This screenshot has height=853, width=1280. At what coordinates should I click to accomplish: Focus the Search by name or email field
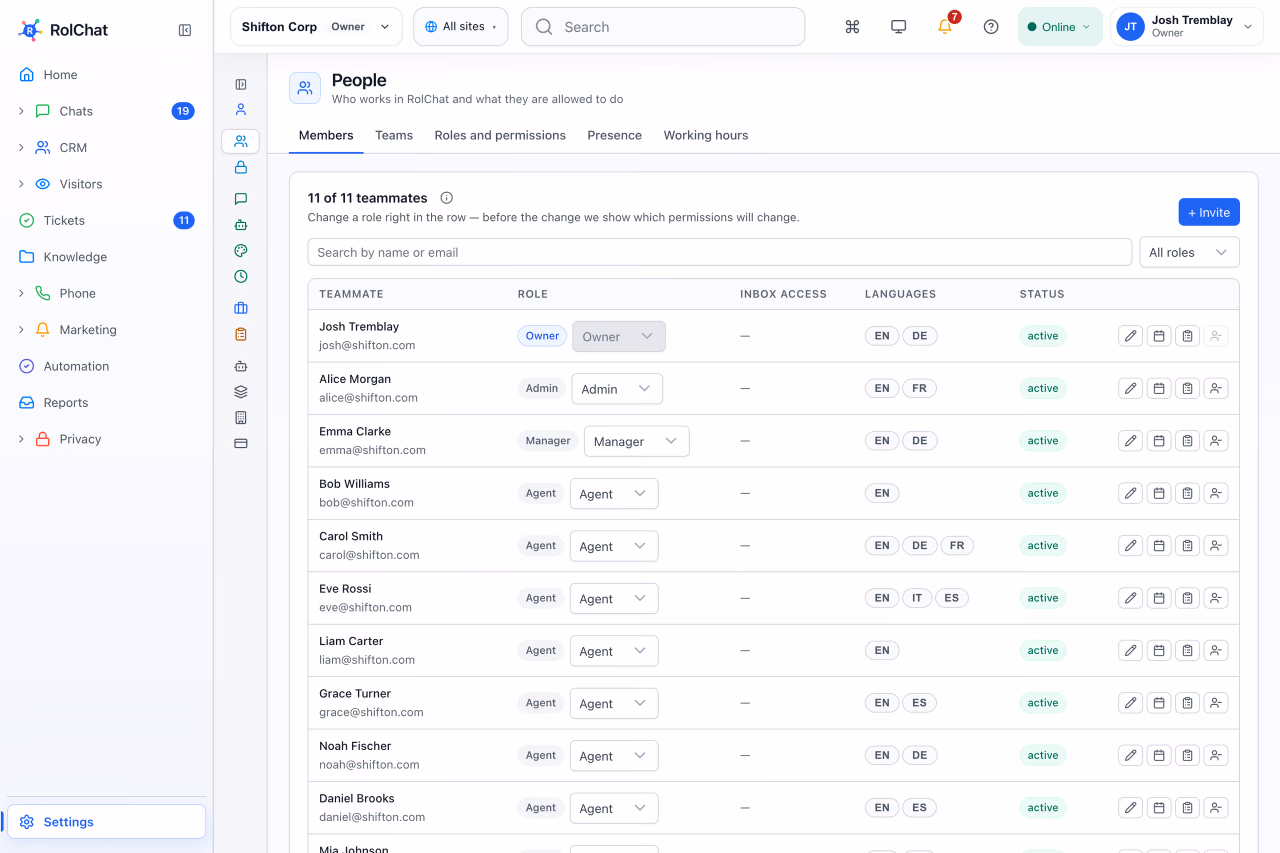click(x=720, y=252)
